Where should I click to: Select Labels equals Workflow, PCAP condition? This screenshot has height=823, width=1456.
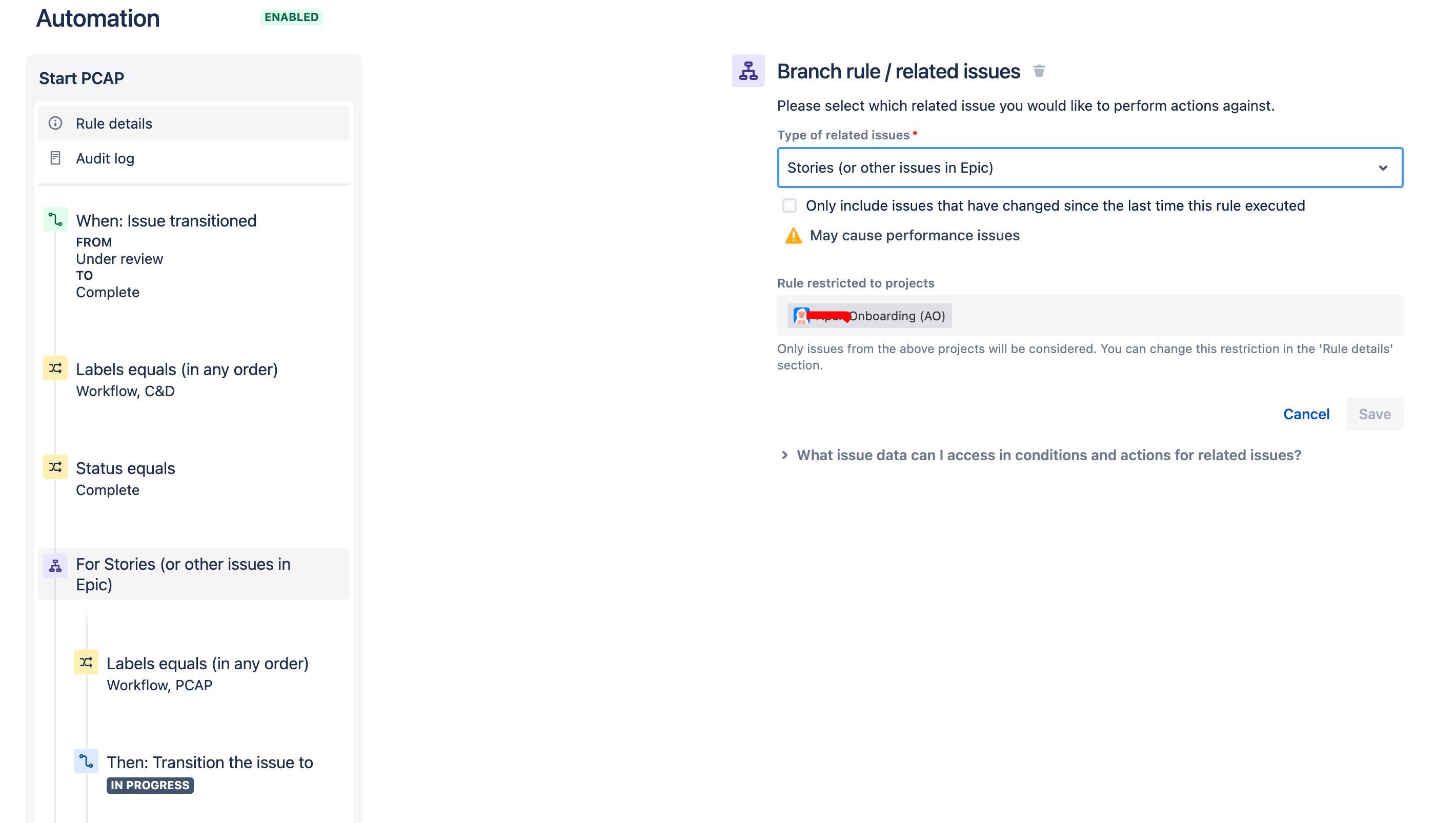pyautogui.click(x=208, y=673)
